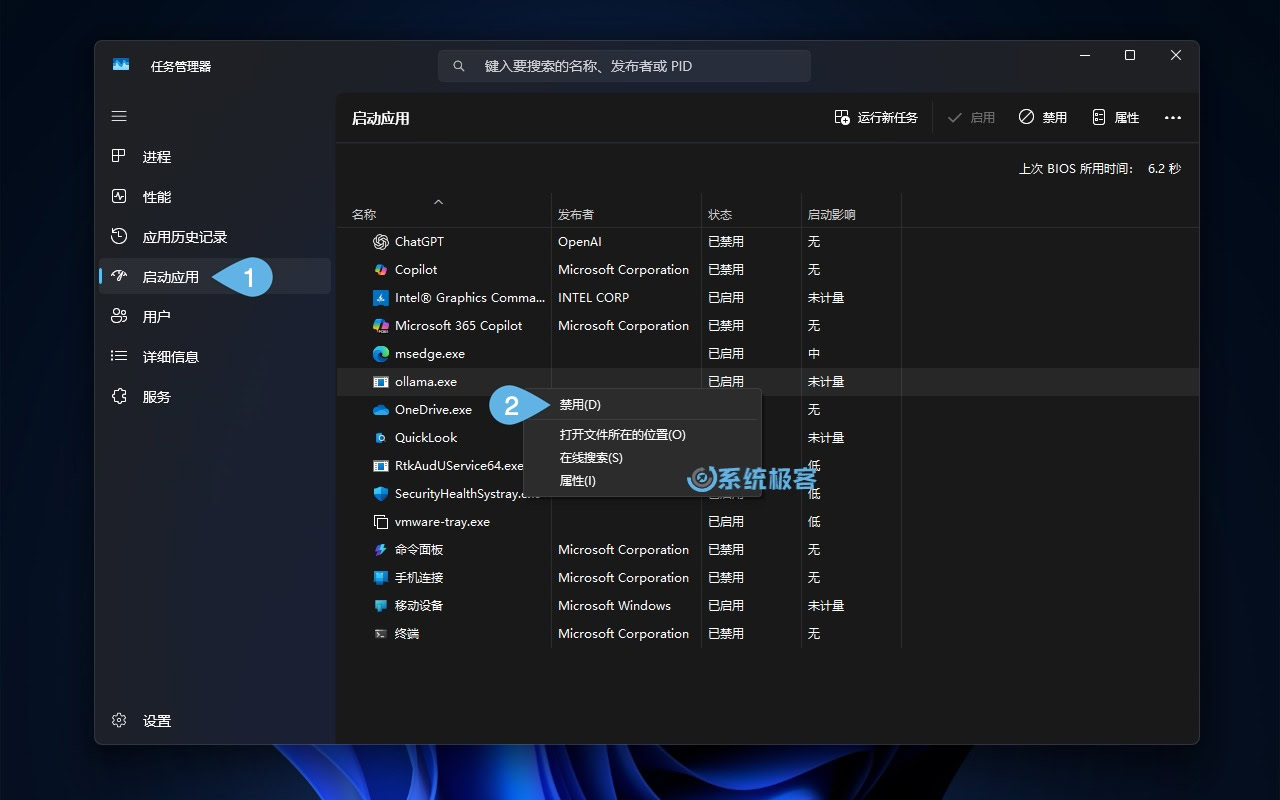Image resolution: width=1280 pixels, height=800 pixels.
Task: Choose 禁用(D) in the context menu
Action: [x=642, y=405]
